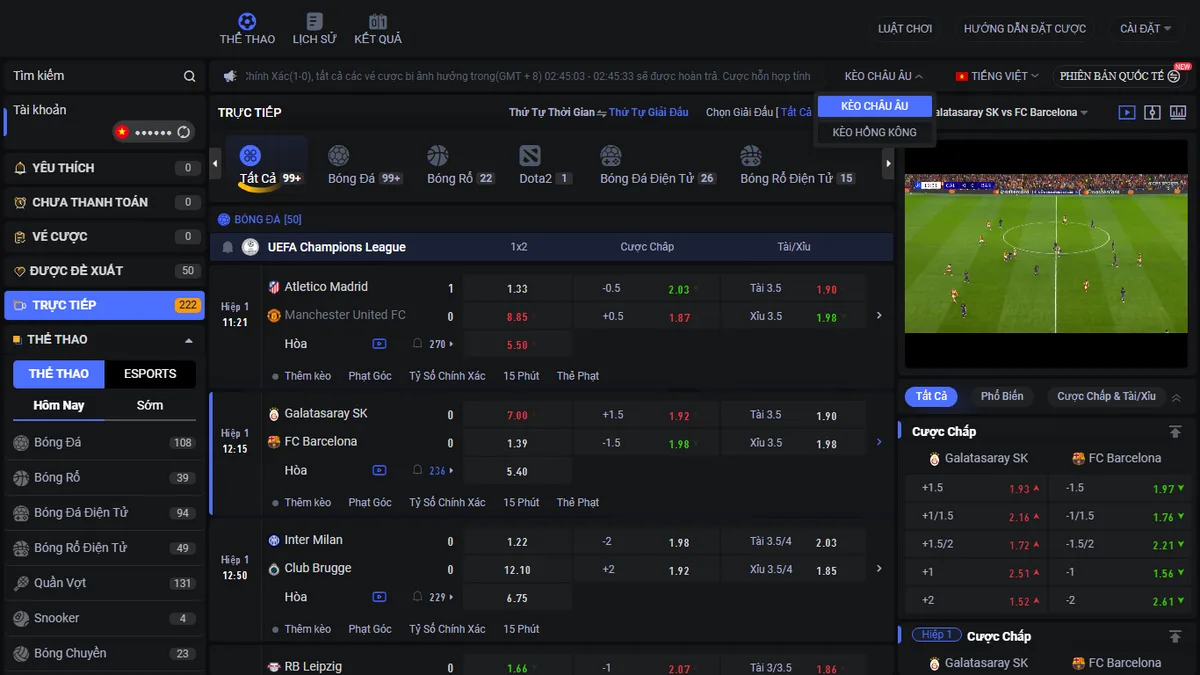Image resolution: width=1200 pixels, height=675 pixels.
Task: Show the live video view icon above the player
Action: pyautogui.click(x=1127, y=112)
